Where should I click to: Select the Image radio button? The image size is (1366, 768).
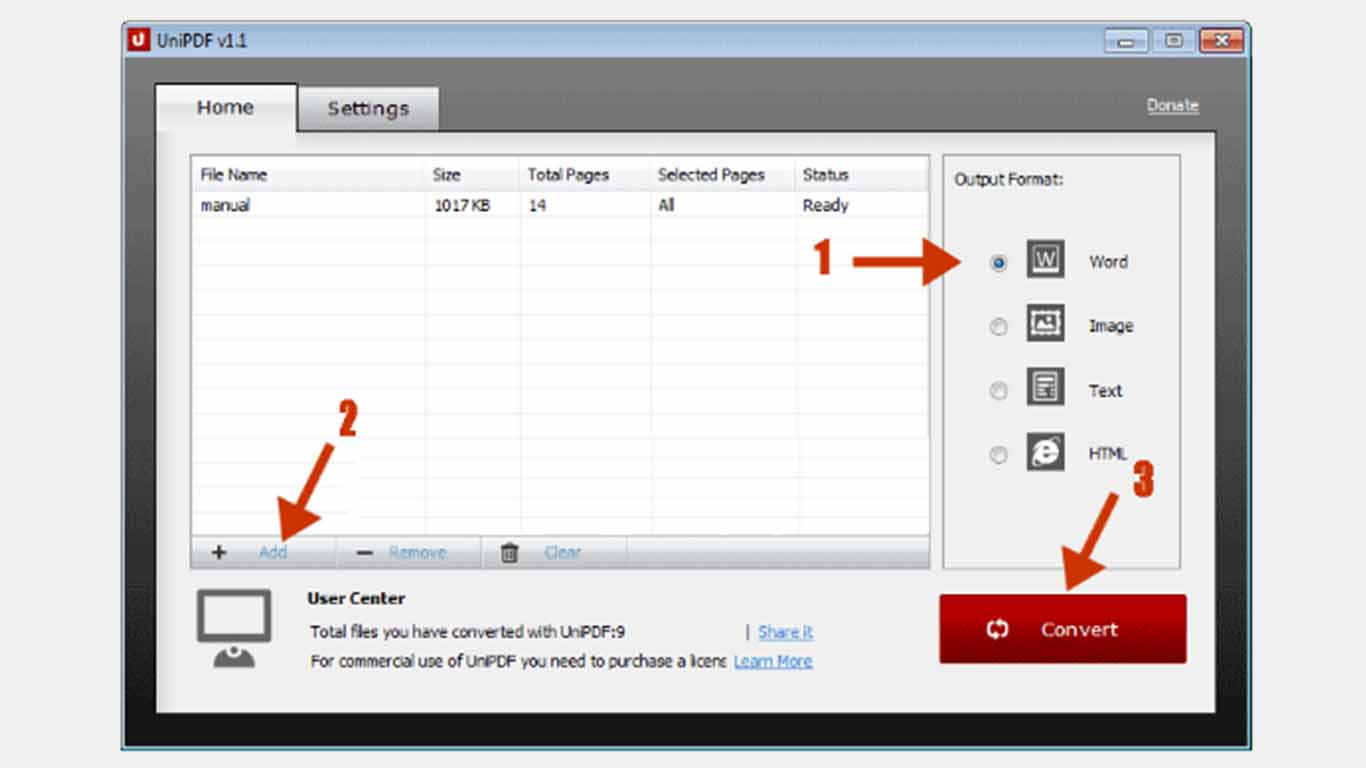click(x=998, y=327)
